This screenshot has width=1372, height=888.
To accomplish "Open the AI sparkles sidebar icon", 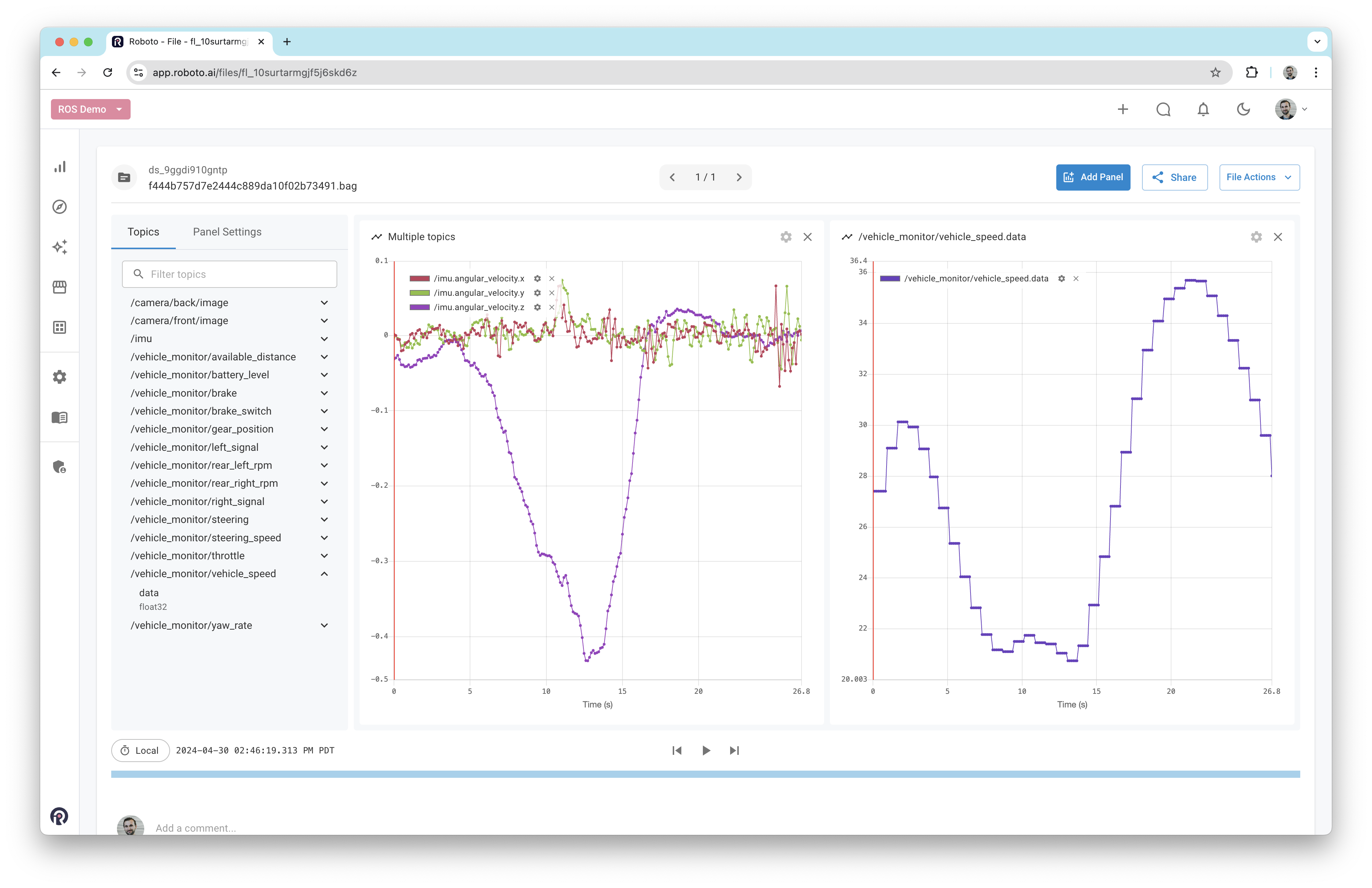I will tap(60, 247).
